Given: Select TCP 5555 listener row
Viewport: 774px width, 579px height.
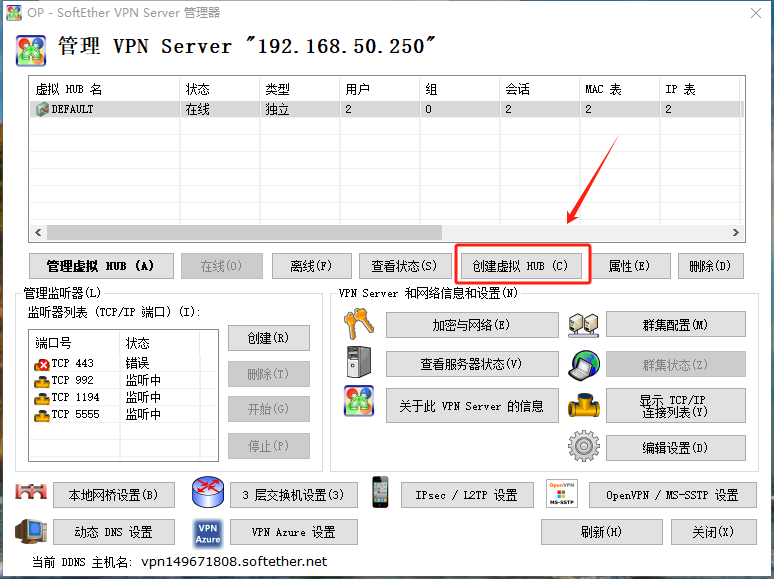Looking at the screenshot, I should coord(123,414).
